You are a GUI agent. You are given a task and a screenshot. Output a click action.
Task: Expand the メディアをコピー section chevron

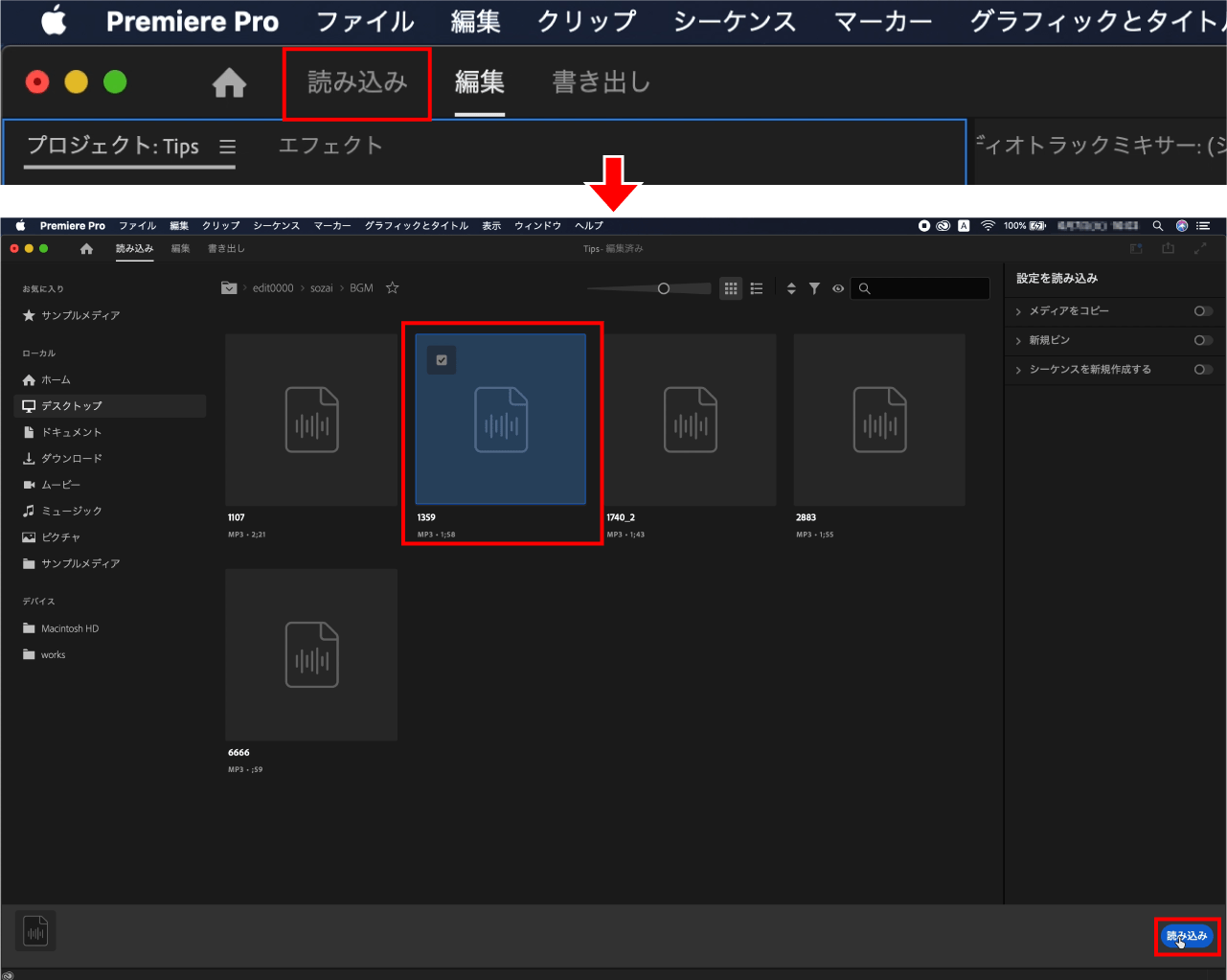1018,311
